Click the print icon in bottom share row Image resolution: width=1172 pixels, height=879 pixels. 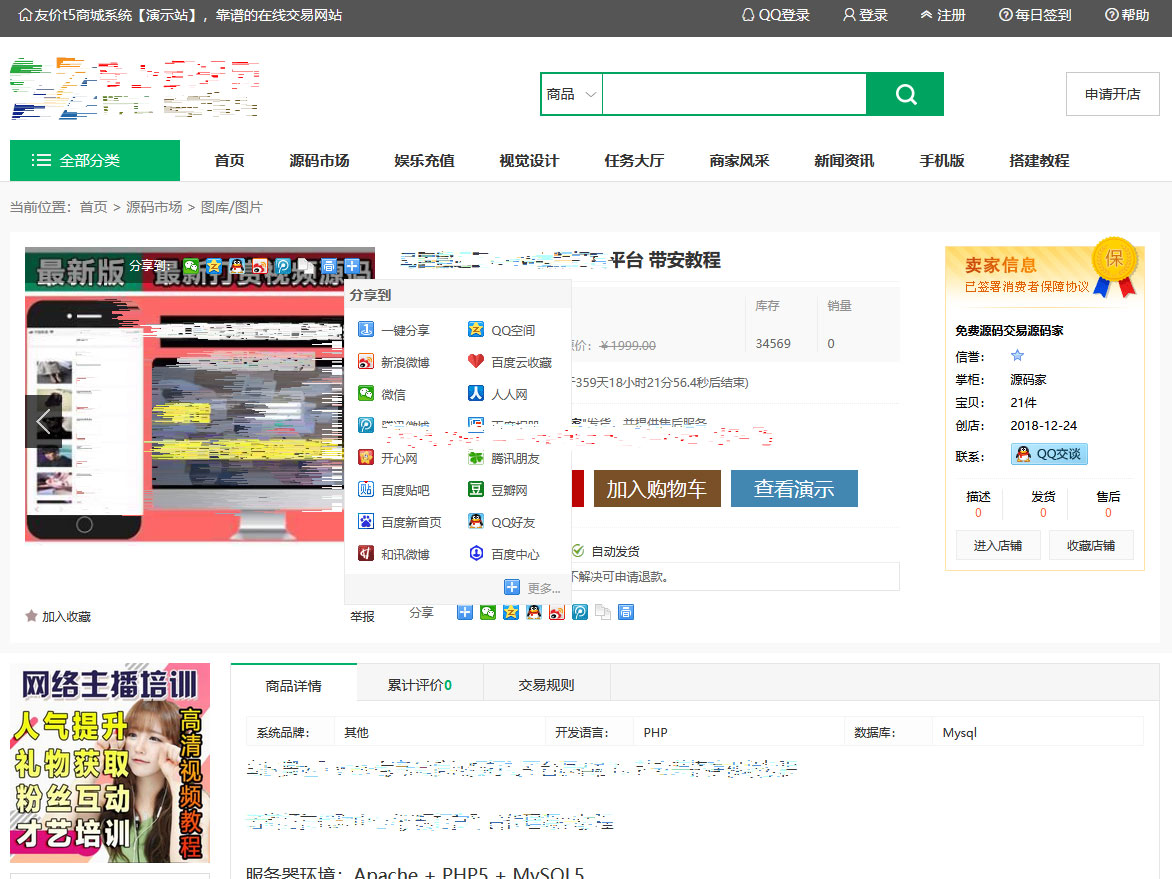tap(626, 612)
